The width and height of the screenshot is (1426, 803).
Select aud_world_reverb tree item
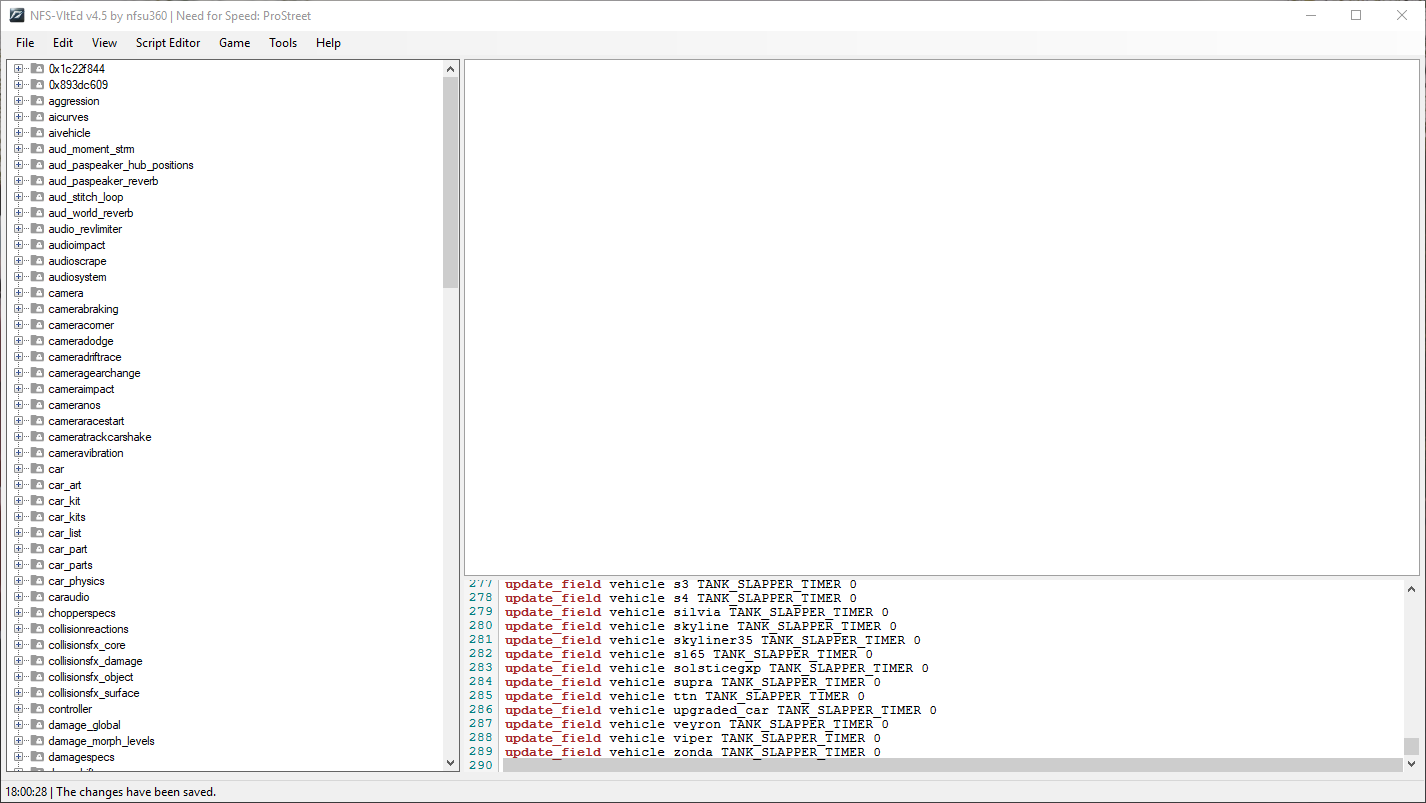coord(91,213)
